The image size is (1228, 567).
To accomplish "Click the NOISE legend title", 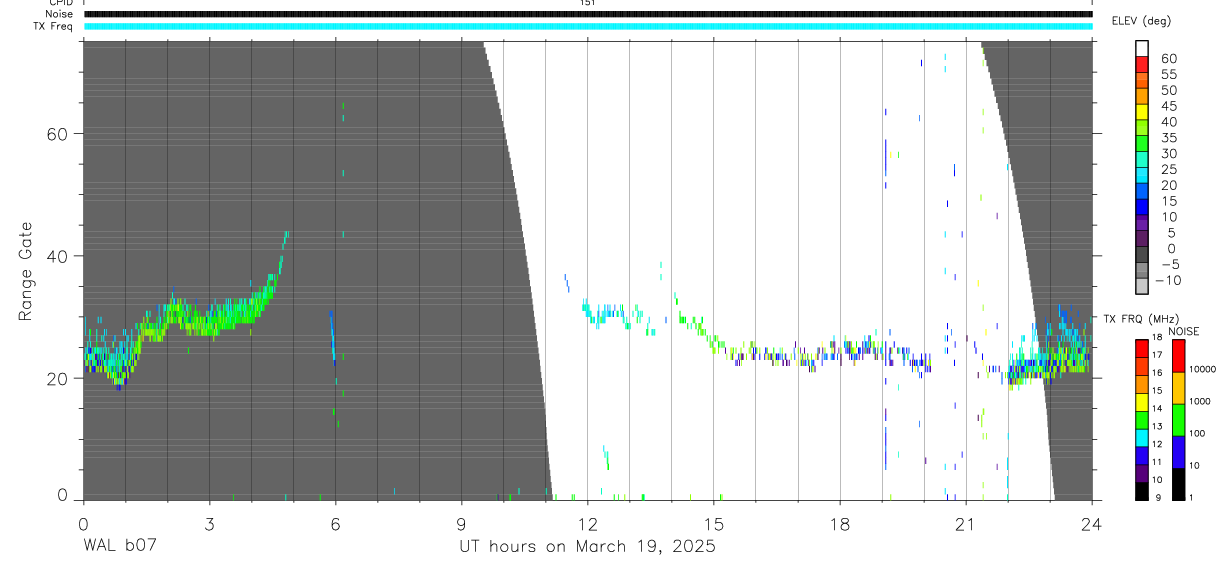I will [x=1184, y=331].
